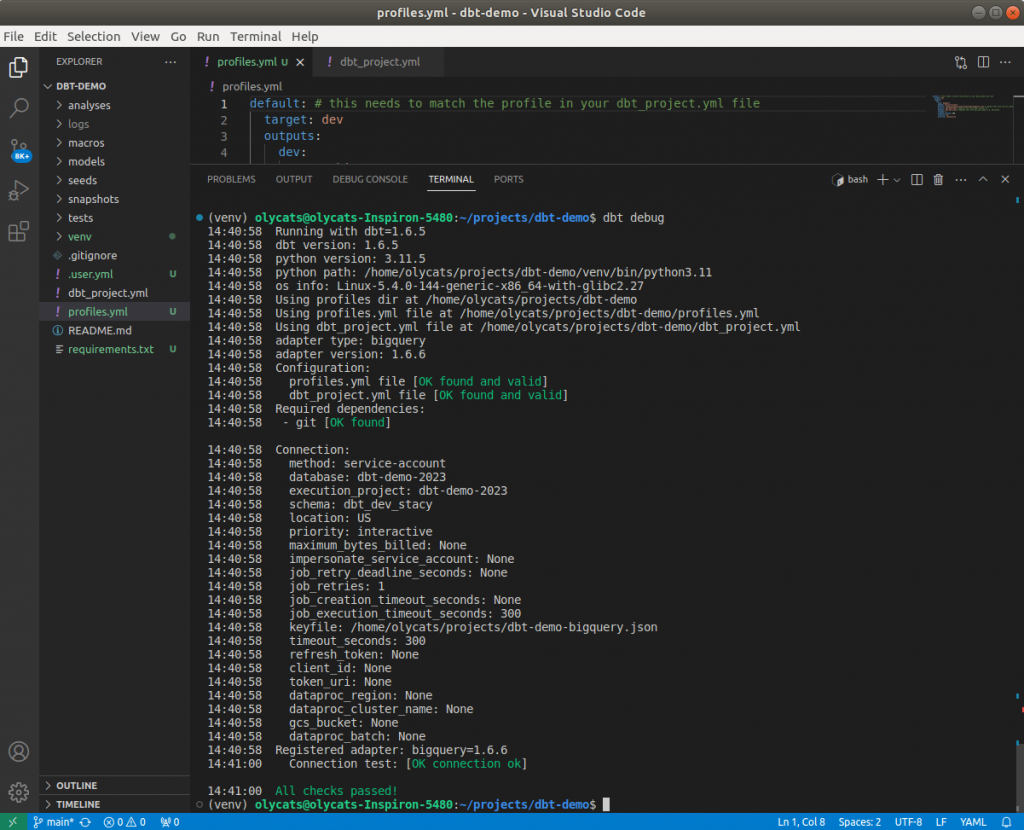Screen dimensions: 1024x830
Task: Open the .gitignore file
Action: (115, 255)
